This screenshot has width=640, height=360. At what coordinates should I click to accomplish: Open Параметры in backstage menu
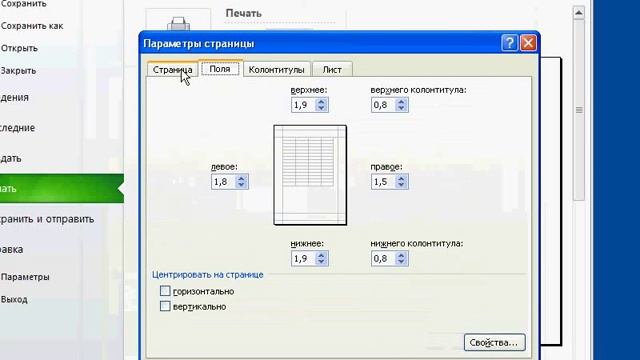25,277
